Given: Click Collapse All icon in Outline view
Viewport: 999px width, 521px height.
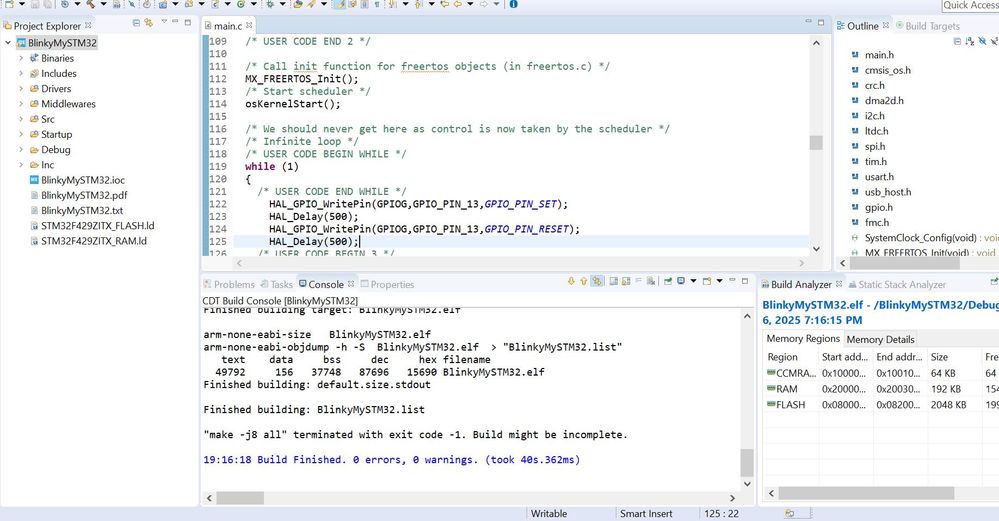Looking at the screenshot, I should click(x=957, y=41).
